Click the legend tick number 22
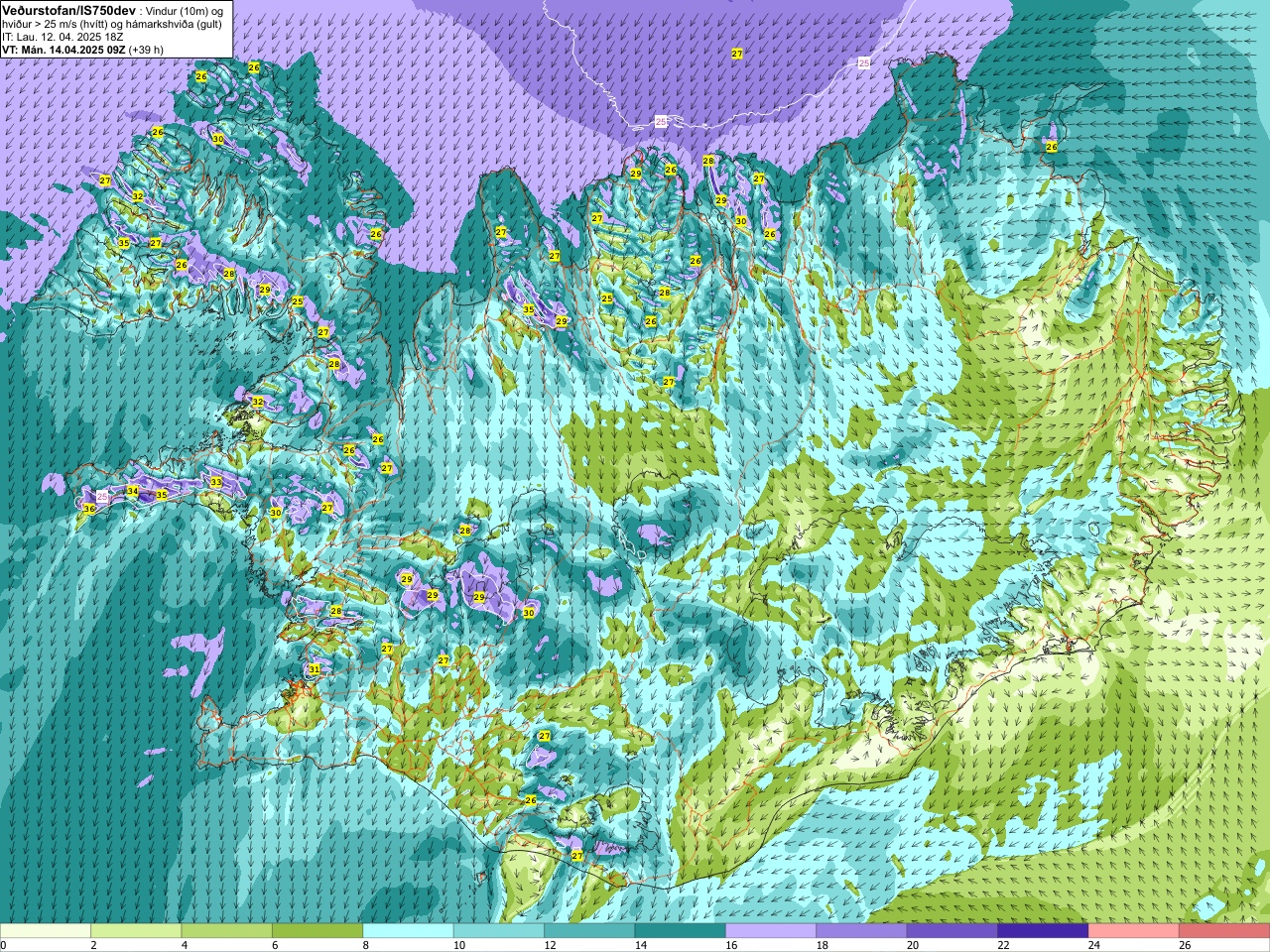The image size is (1270, 952). click(1003, 945)
